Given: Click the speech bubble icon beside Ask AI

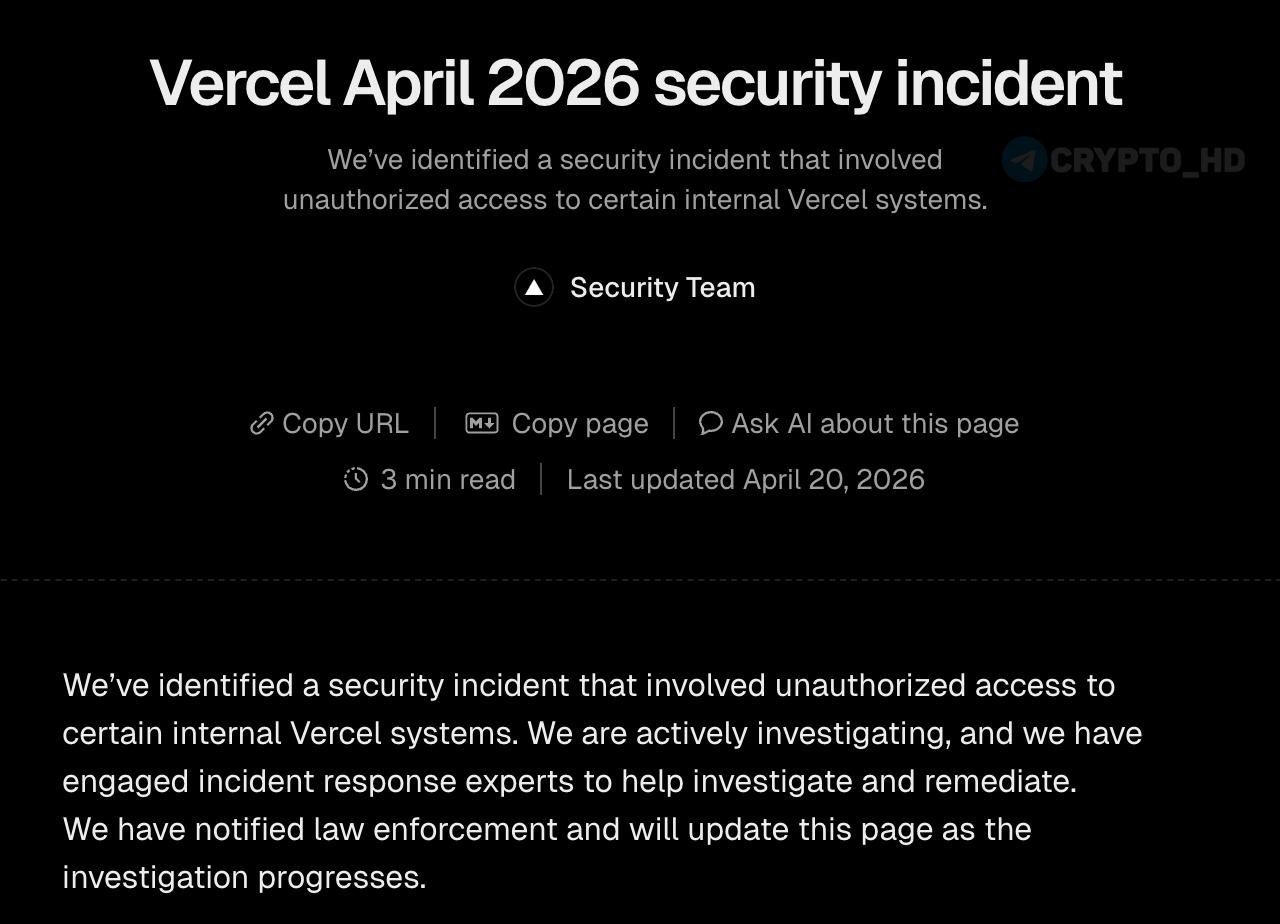Looking at the screenshot, I should [x=710, y=424].
